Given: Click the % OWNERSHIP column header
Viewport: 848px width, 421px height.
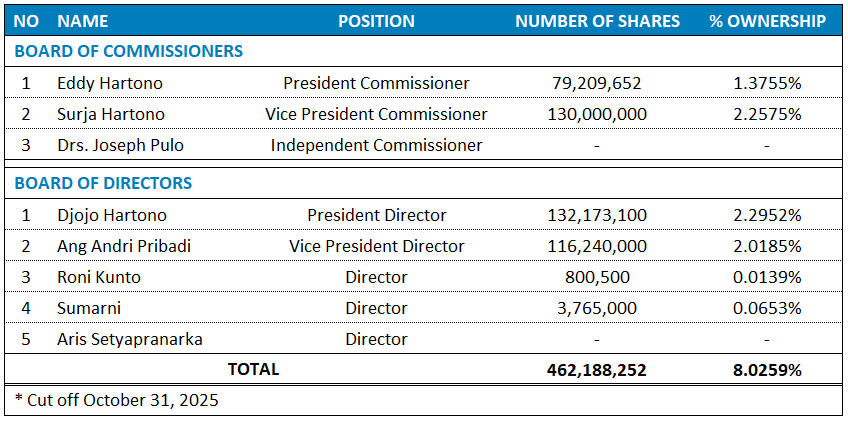Looking at the screenshot, I should pyautogui.click(x=767, y=21).
